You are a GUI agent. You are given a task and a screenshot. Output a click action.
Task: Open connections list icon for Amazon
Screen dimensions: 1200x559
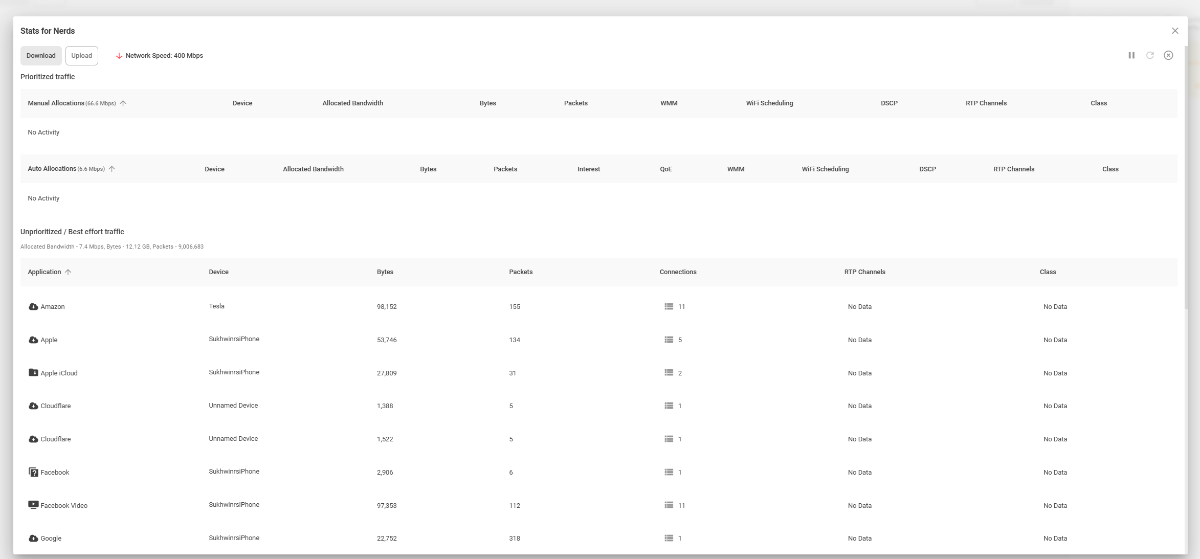pyautogui.click(x=669, y=306)
